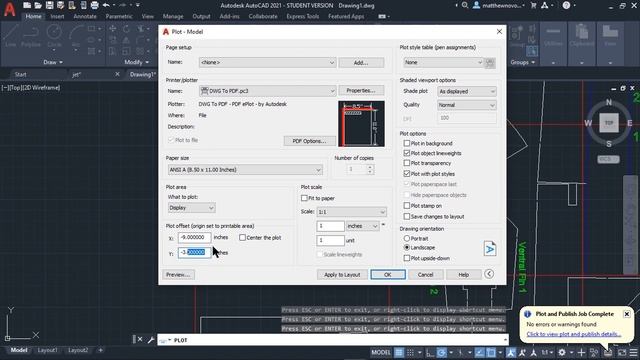Open the workspace switching gear icon
Viewport: 640px width, 360px height.
(562, 353)
